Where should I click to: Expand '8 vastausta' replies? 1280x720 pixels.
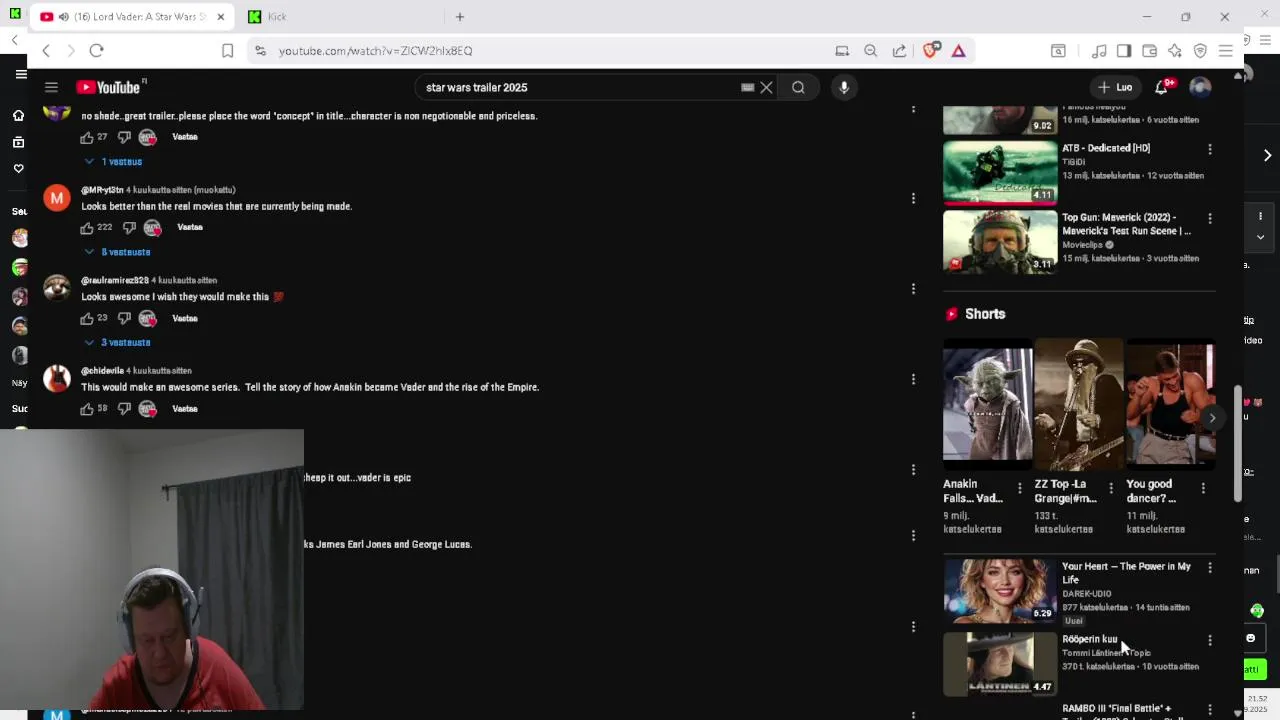point(117,252)
